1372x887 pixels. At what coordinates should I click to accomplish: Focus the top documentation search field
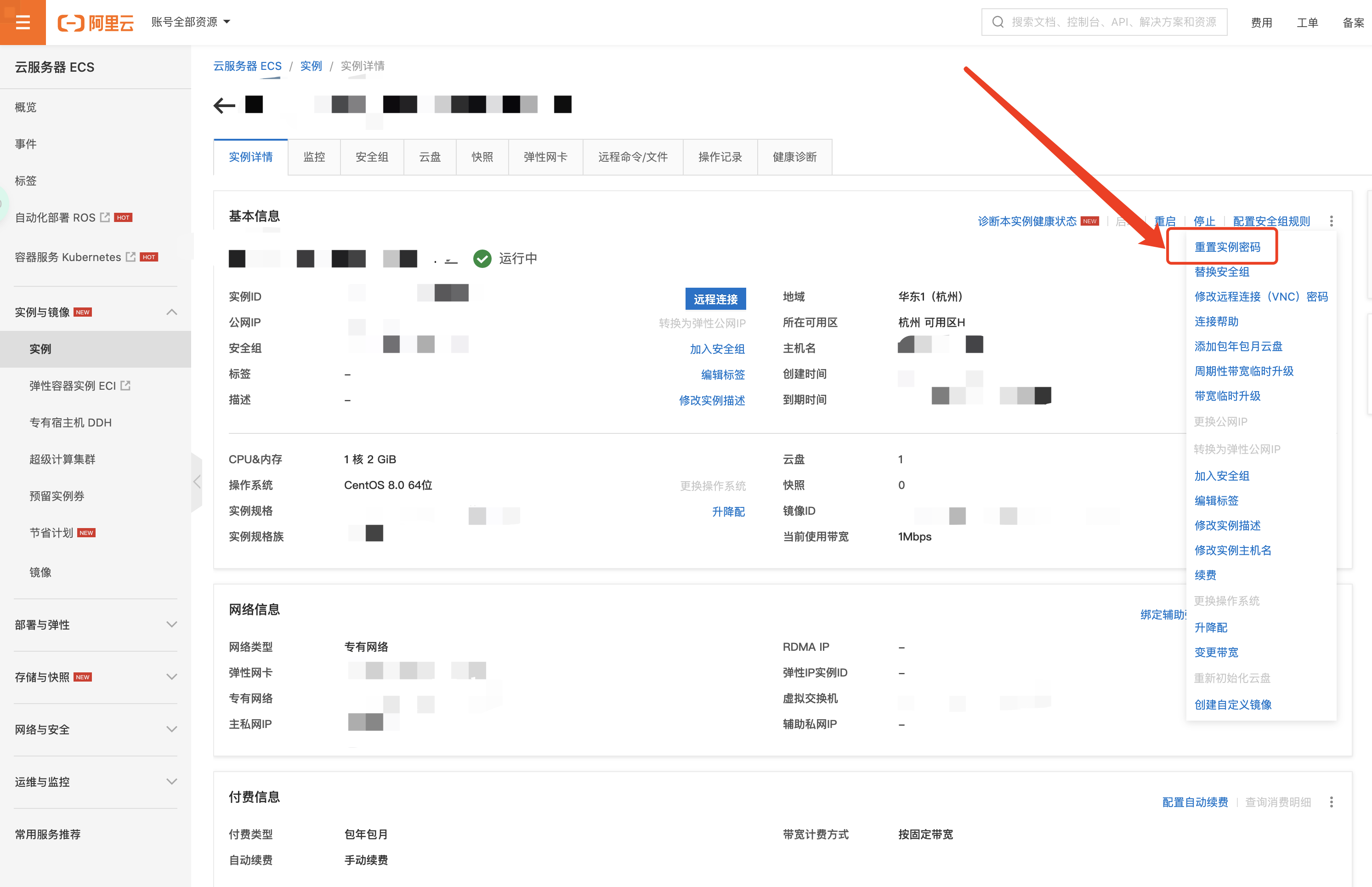tap(1113, 22)
